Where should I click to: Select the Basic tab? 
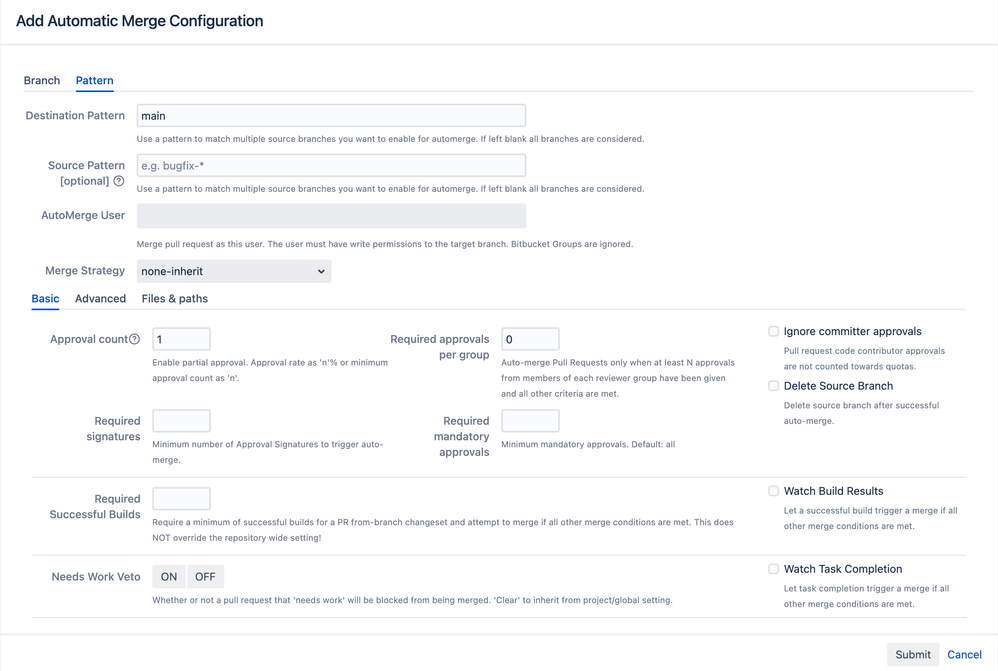44,298
